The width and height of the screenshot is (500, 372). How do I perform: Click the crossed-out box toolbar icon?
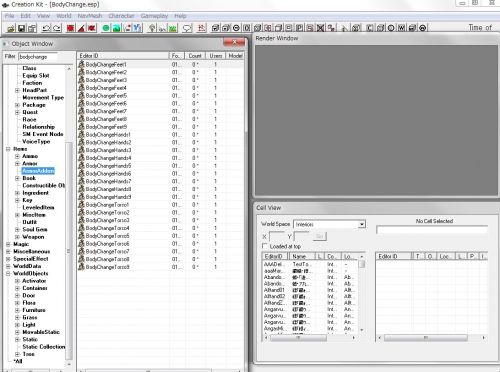tap(320, 28)
